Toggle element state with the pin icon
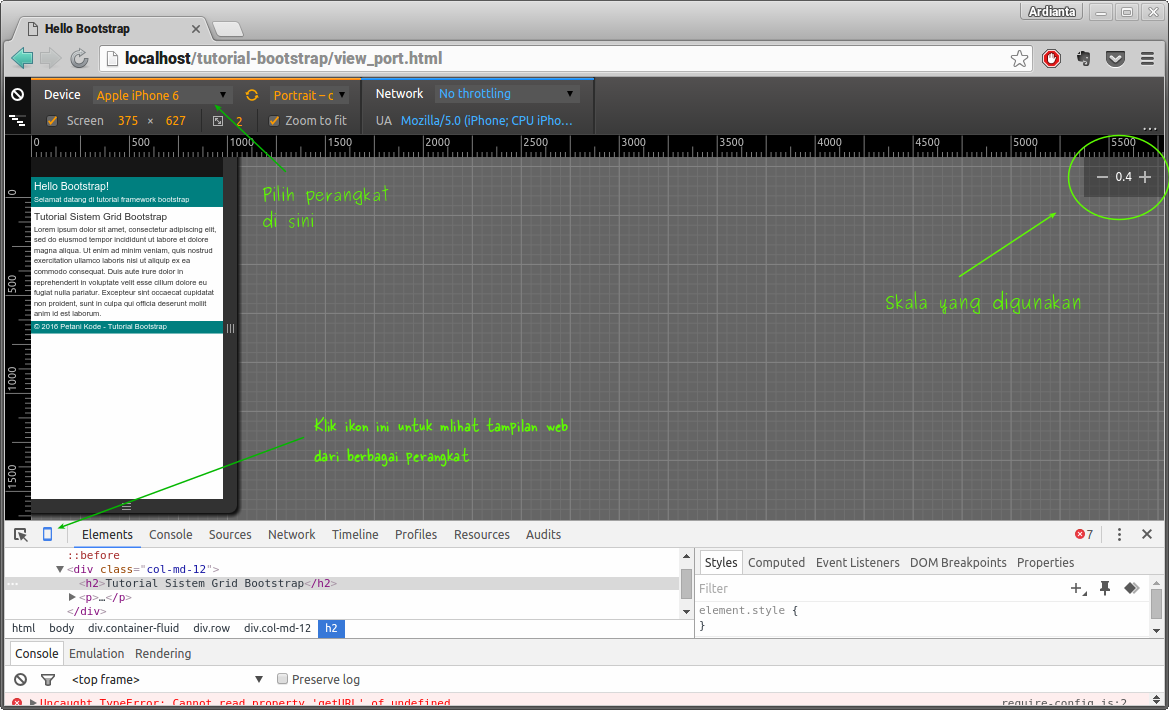 [1105, 588]
